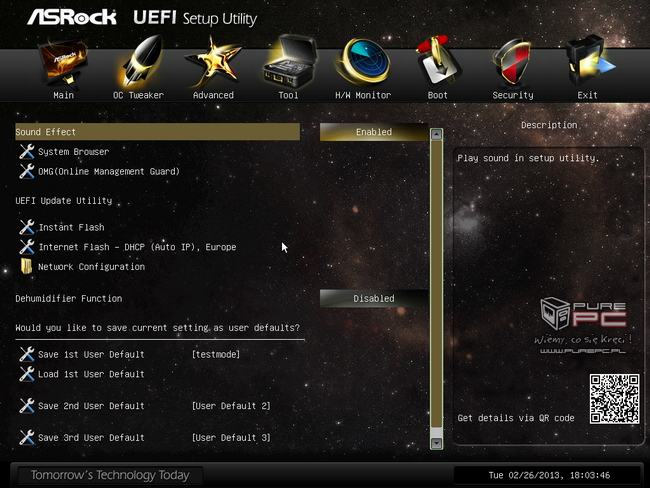The image size is (650, 488).
Task: Start Instant Flash
Action: click(71, 227)
